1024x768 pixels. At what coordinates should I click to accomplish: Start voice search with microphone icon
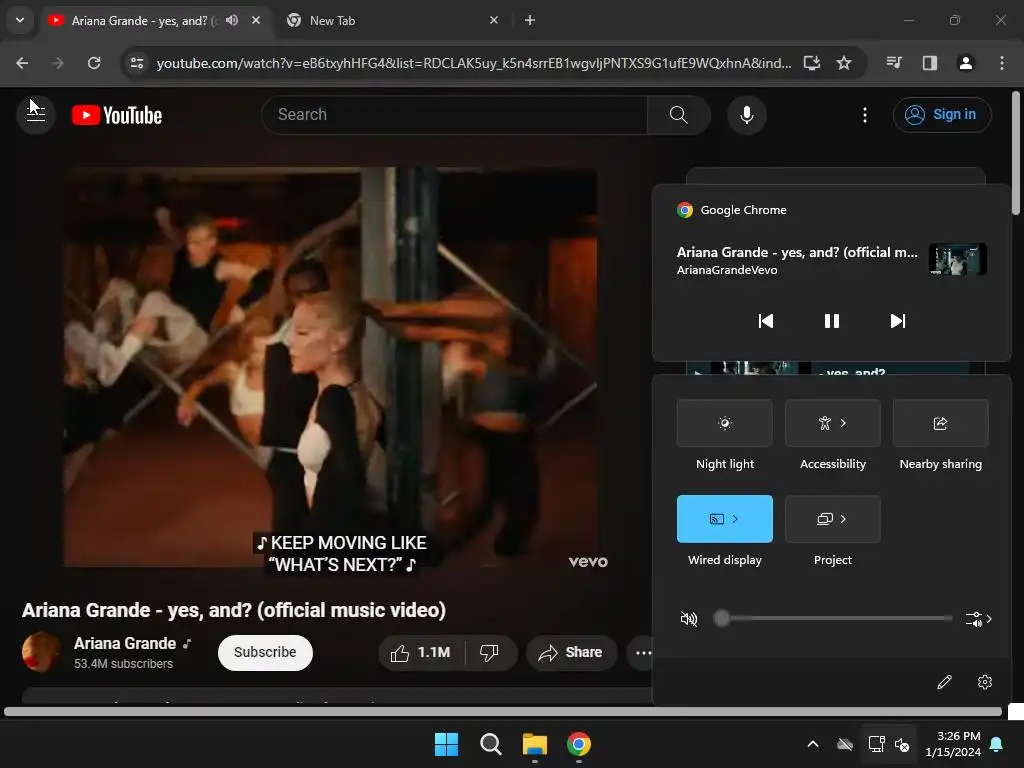(x=746, y=115)
